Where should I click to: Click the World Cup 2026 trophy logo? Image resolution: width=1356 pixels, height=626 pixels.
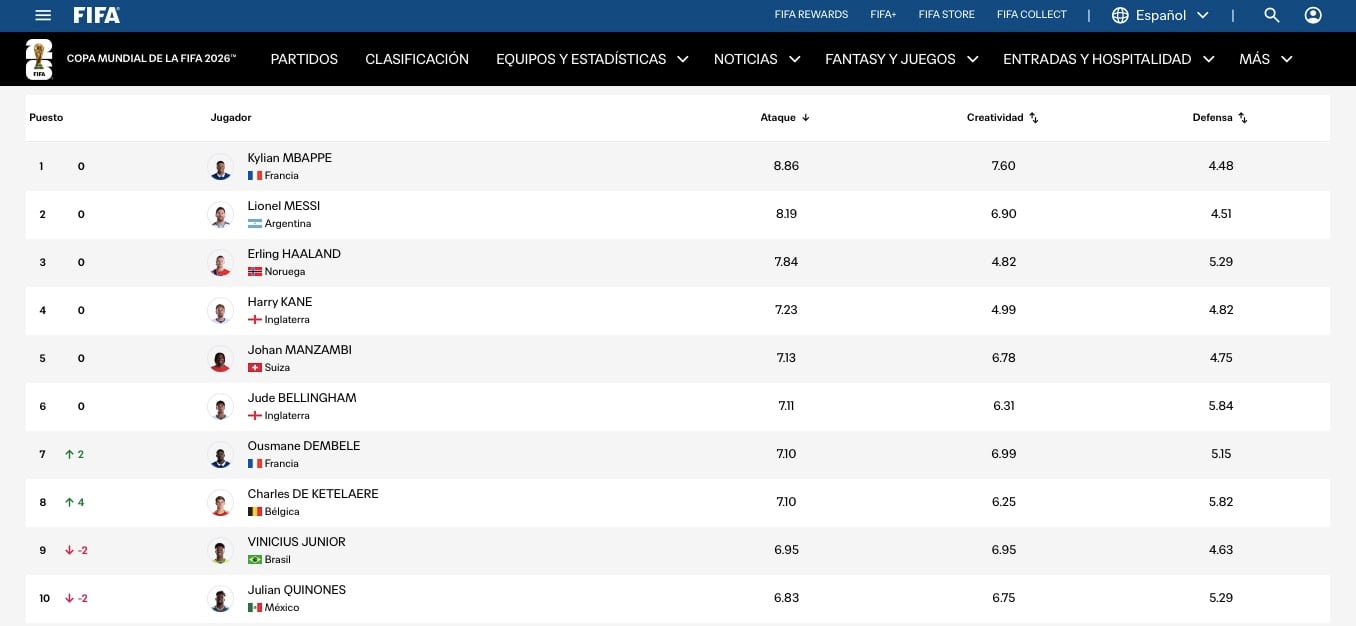click(x=39, y=59)
